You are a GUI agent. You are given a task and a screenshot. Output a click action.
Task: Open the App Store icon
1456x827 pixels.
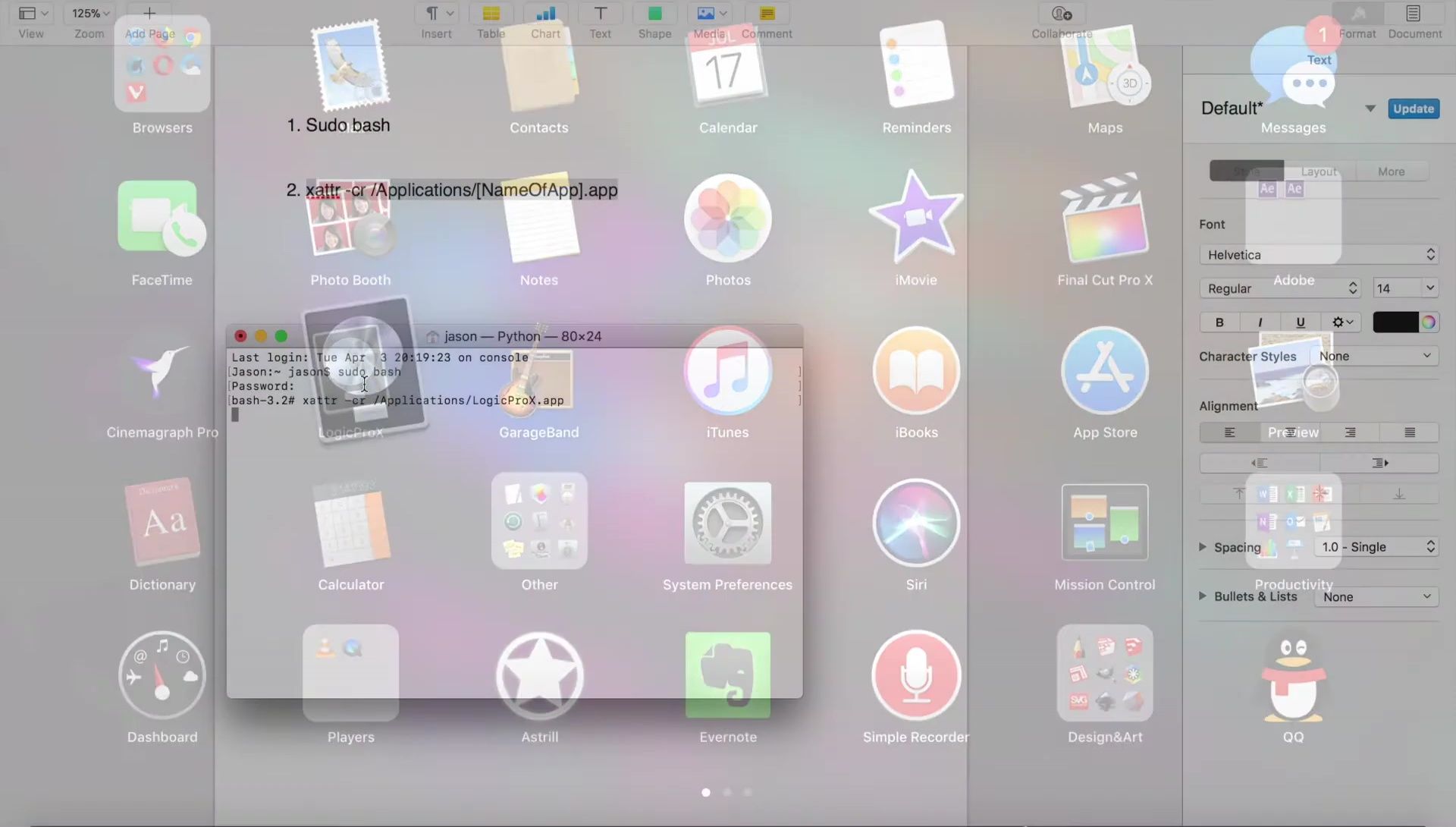(x=1105, y=371)
